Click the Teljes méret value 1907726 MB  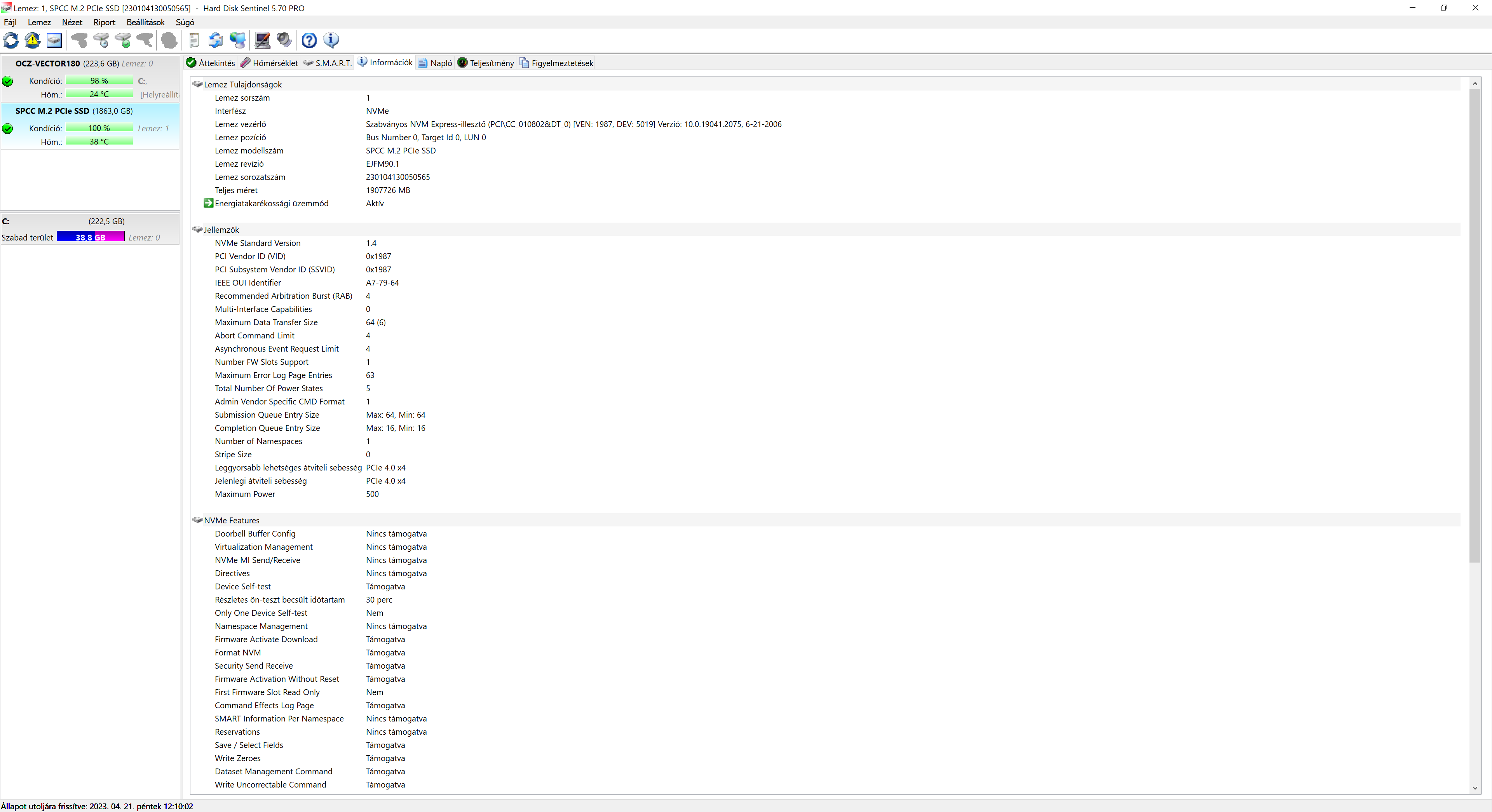tap(388, 190)
